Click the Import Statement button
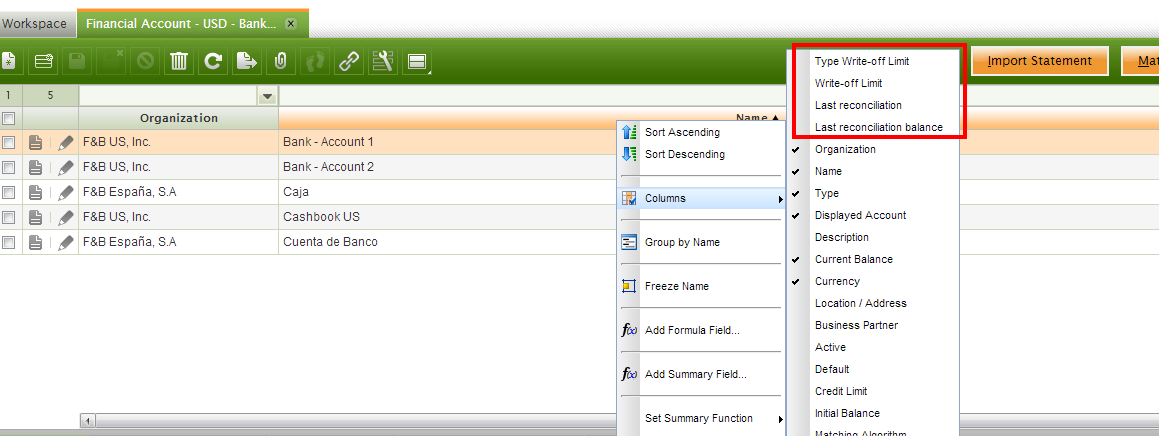 [x=1039, y=61]
